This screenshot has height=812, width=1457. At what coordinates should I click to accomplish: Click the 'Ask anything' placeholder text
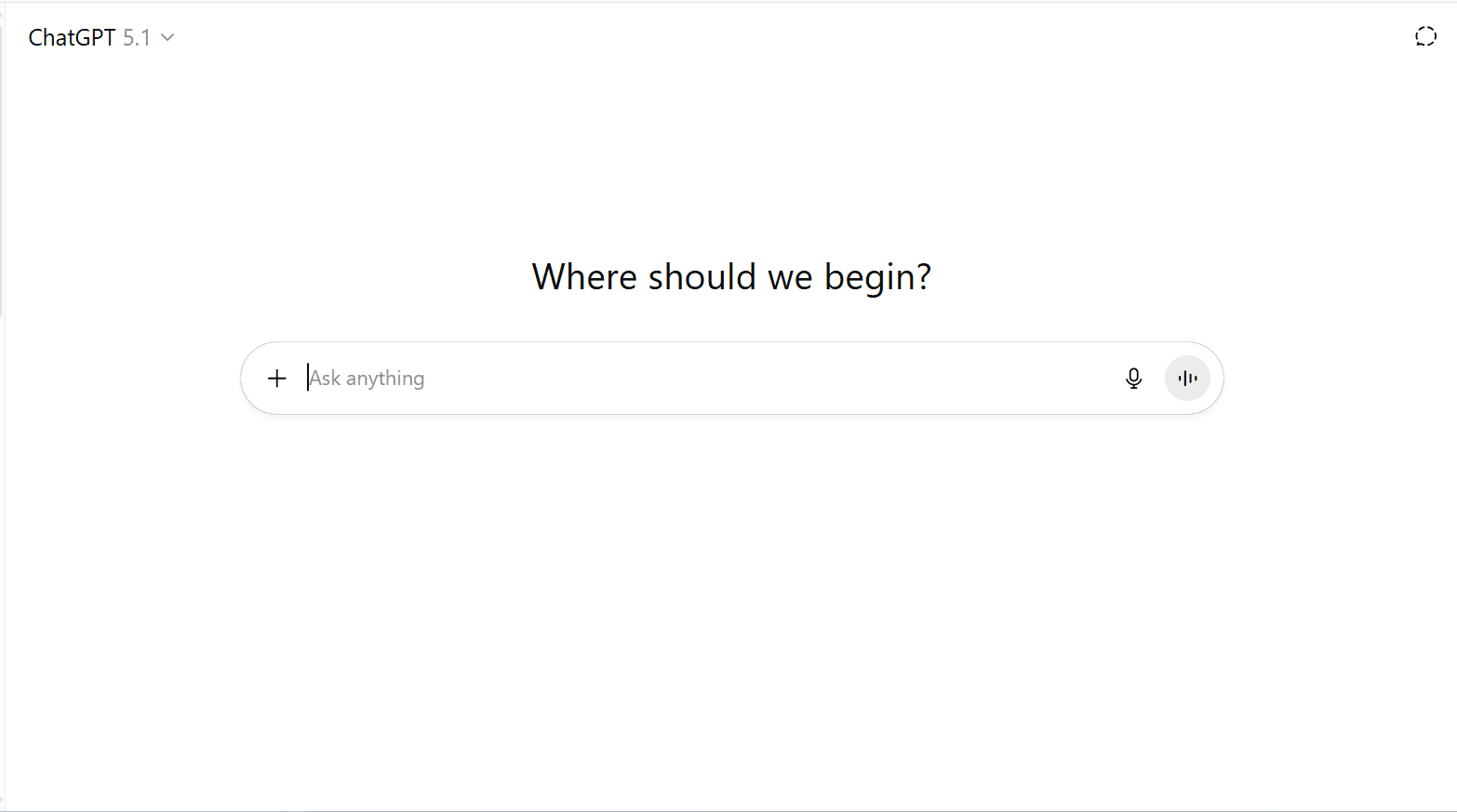(367, 378)
